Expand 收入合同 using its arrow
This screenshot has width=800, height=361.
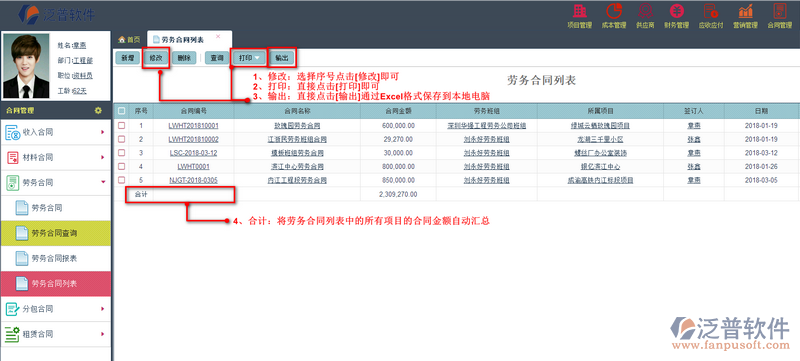(x=103, y=133)
